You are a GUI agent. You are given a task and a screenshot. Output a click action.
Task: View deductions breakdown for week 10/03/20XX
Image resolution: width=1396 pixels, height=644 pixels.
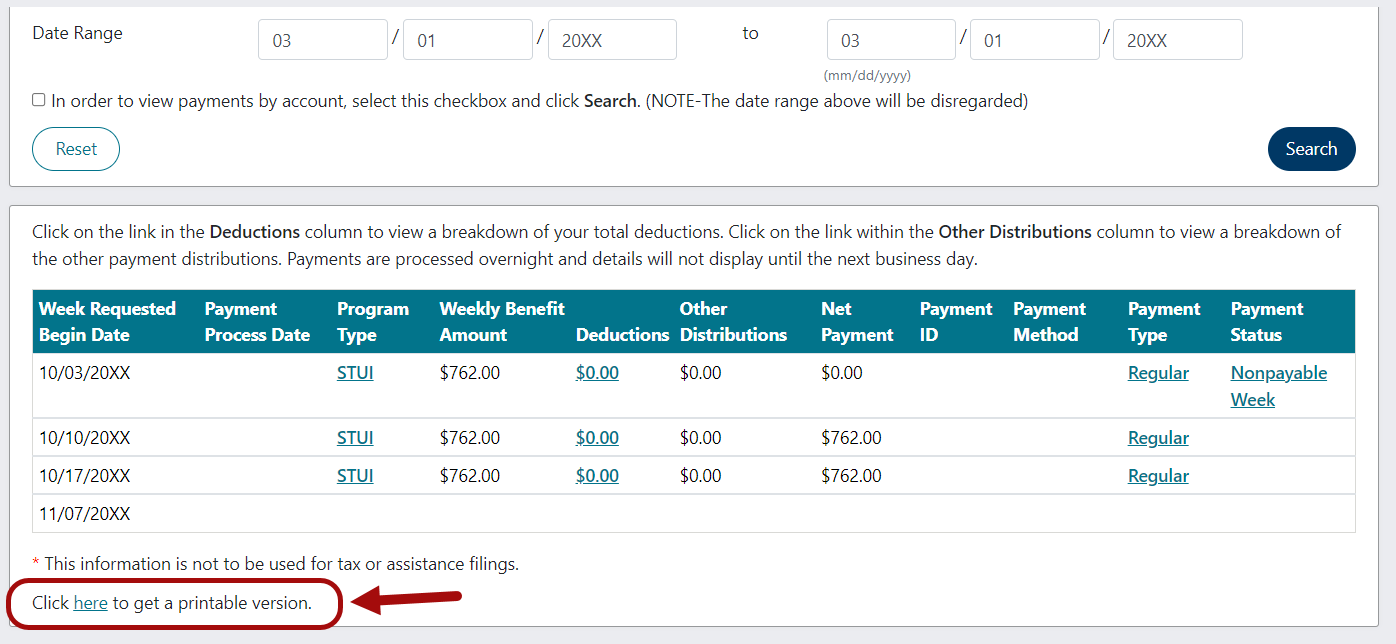[x=597, y=372]
